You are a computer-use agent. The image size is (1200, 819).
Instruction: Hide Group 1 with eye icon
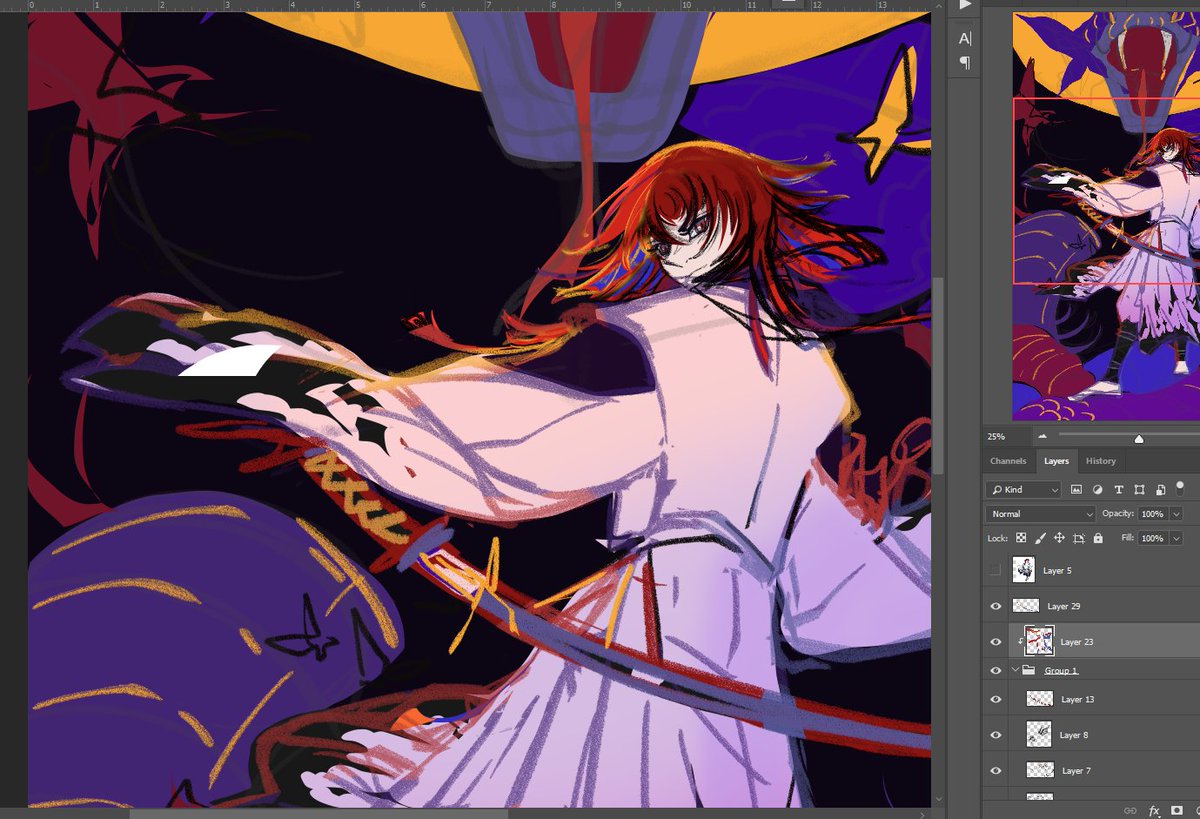click(x=995, y=670)
